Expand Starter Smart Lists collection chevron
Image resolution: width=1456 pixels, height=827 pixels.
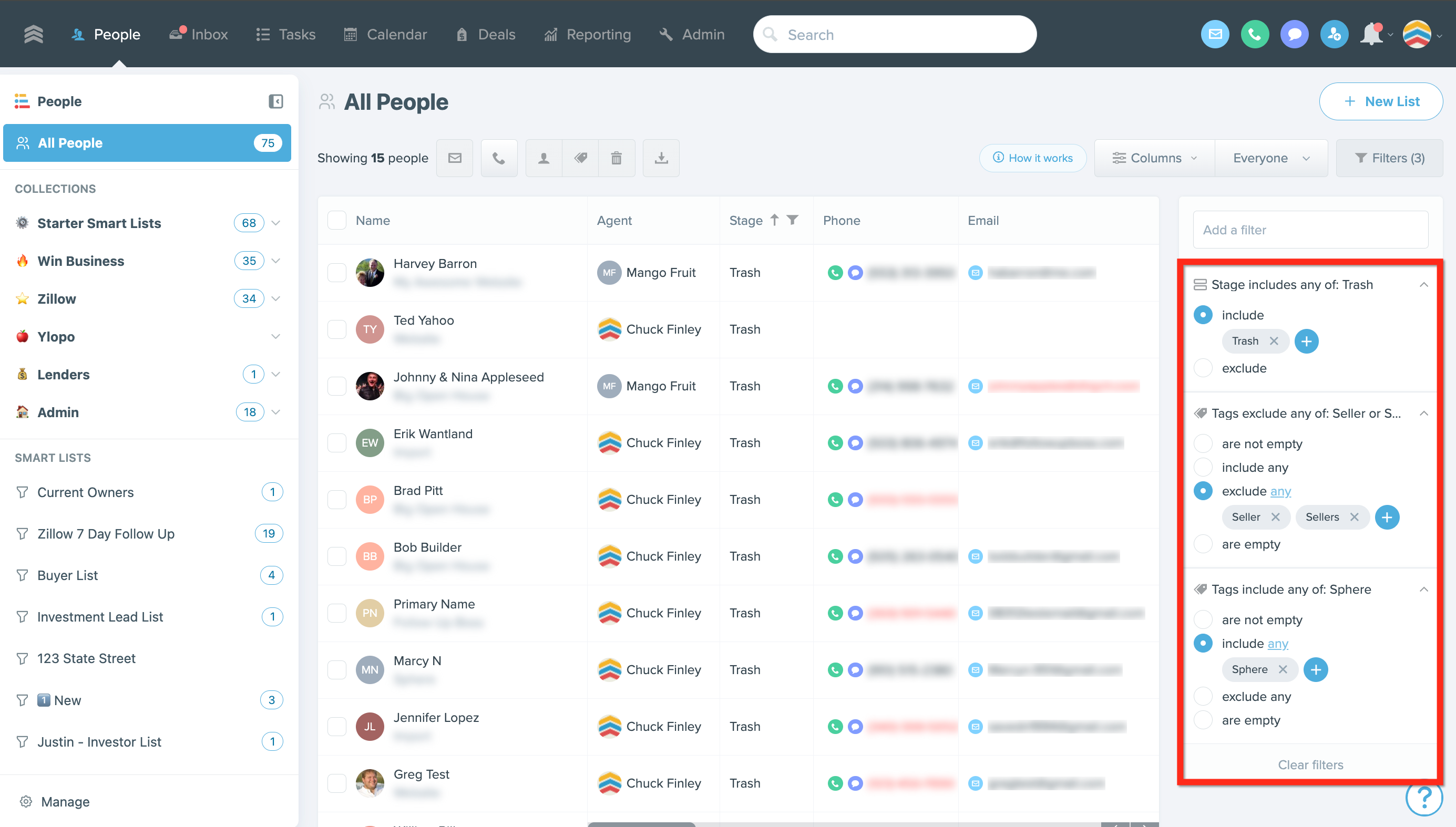point(275,223)
